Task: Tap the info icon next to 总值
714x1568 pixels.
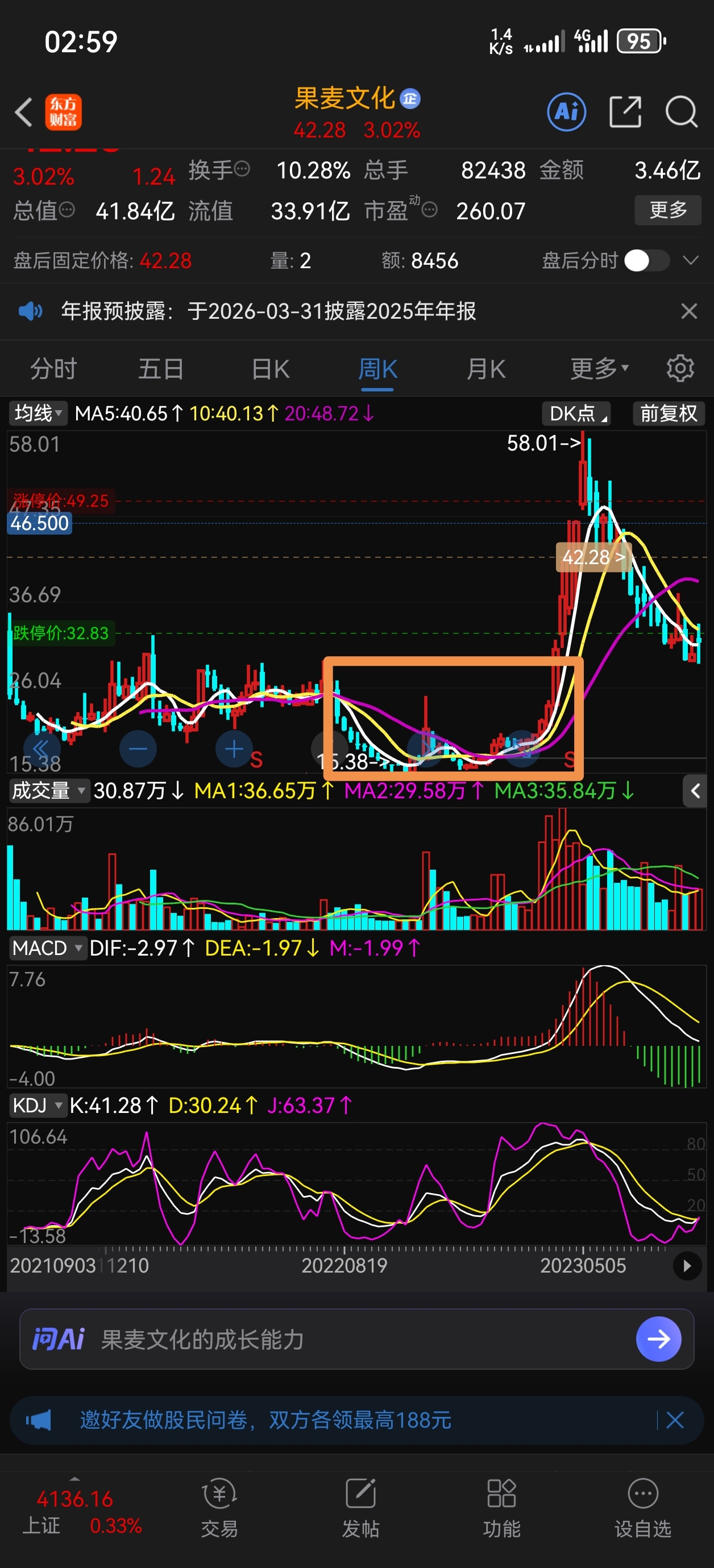Action: [x=67, y=211]
